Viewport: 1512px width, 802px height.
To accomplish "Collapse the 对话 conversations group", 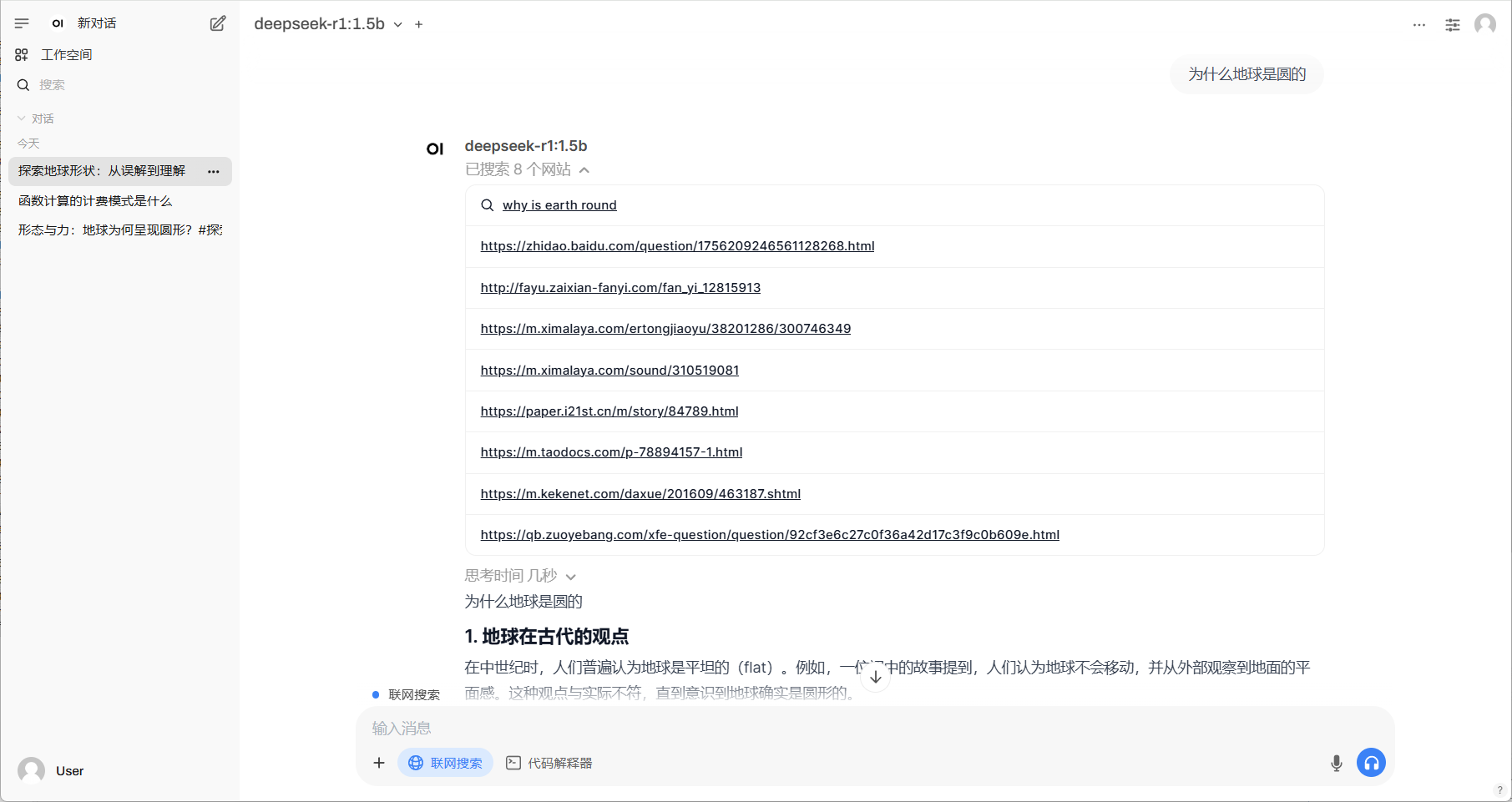I will [x=35, y=119].
